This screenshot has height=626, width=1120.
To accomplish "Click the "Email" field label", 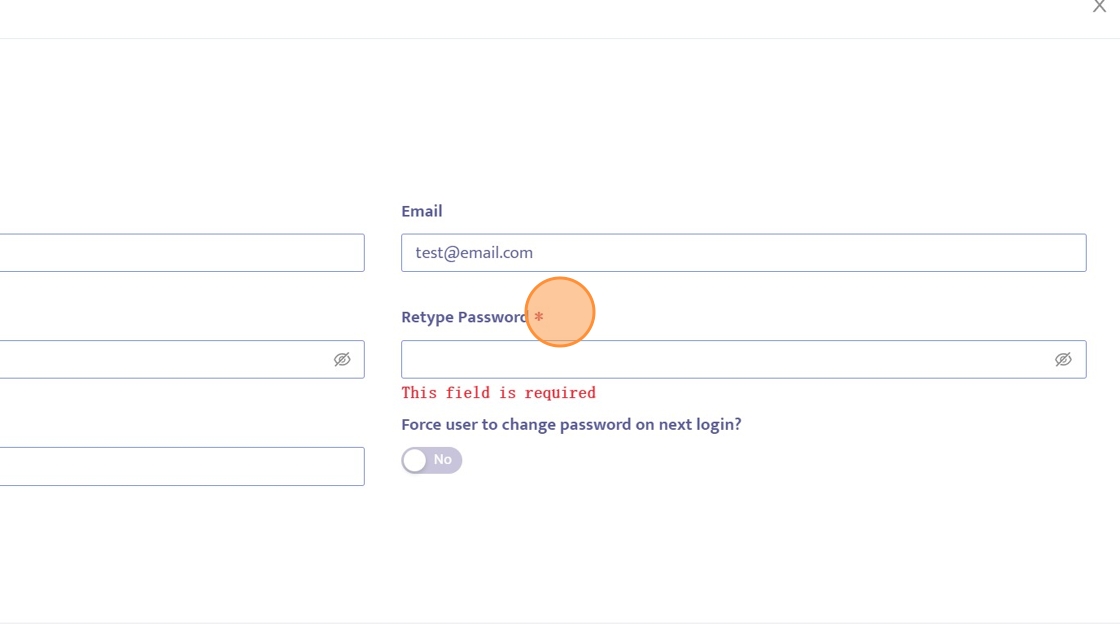I will coord(422,211).
